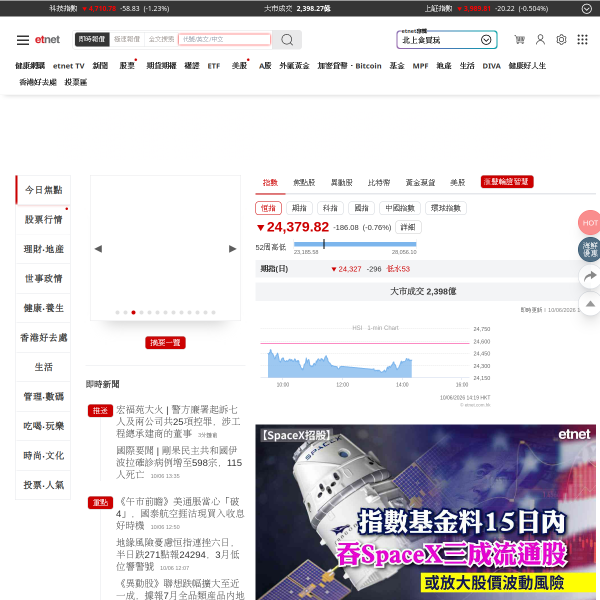The image size is (600, 600).
Task: Select the 中國指數 index pill
Action: pos(400,208)
